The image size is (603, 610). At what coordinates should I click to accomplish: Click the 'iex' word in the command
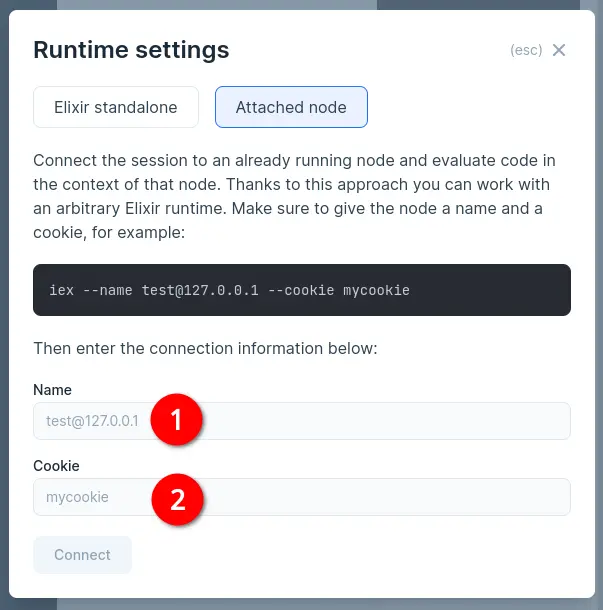pyautogui.click(x=61, y=290)
